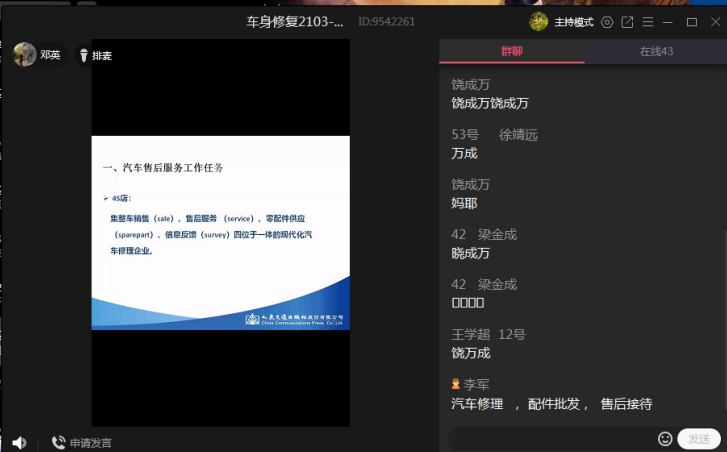727x452 pixels.
Task: Click the message 晓成万
Action: [470, 254]
